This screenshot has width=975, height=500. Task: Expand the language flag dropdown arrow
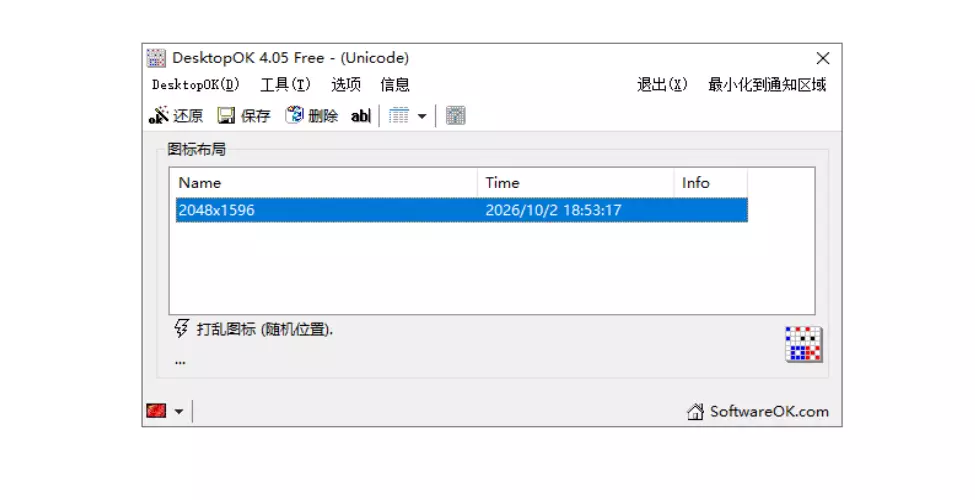tap(179, 411)
